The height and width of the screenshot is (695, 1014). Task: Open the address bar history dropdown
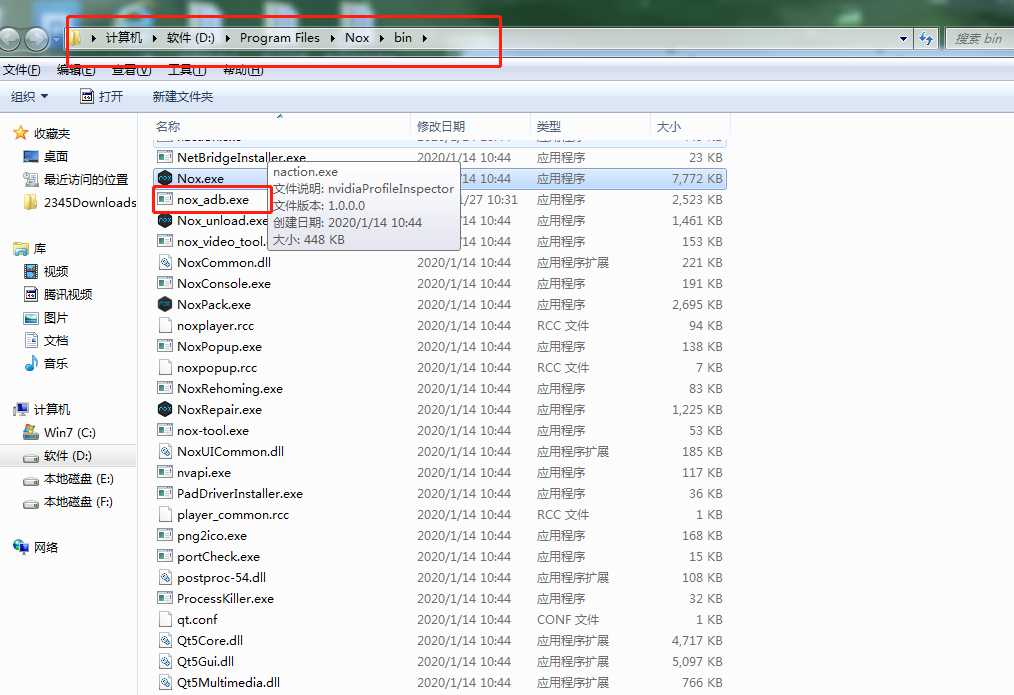click(903, 39)
